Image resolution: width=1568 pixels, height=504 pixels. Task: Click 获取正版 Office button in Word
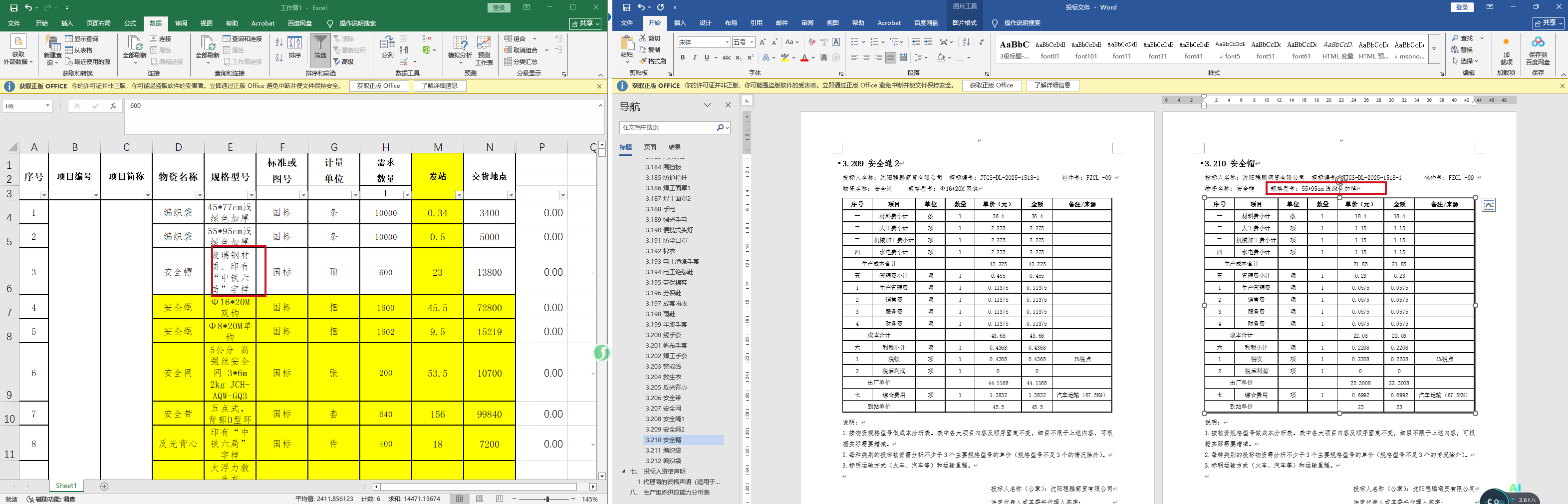tap(991, 85)
